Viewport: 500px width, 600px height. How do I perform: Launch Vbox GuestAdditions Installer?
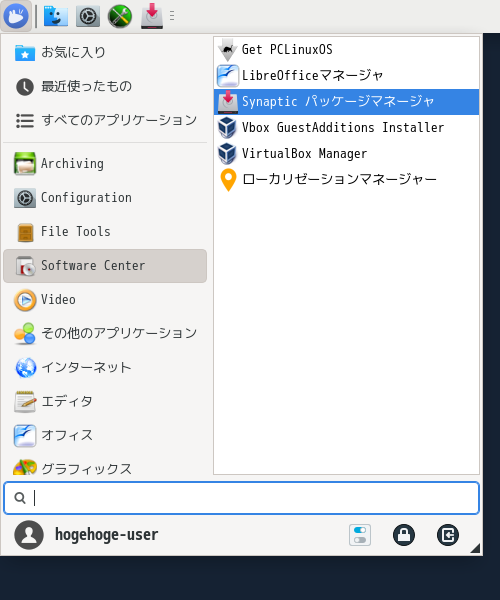pyautogui.click(x=346, y=128)
